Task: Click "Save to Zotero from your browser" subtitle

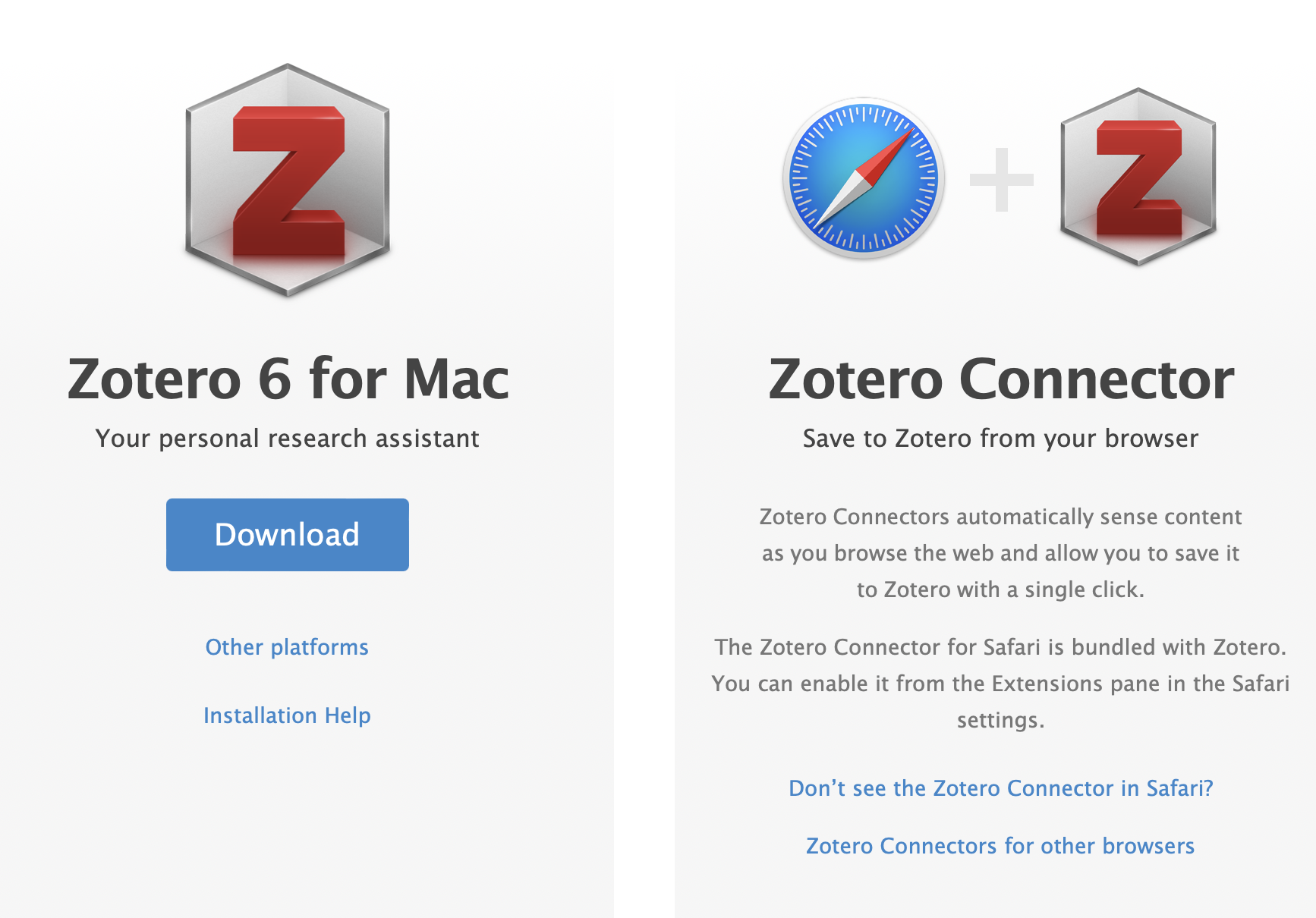Action: (1000, 439)
